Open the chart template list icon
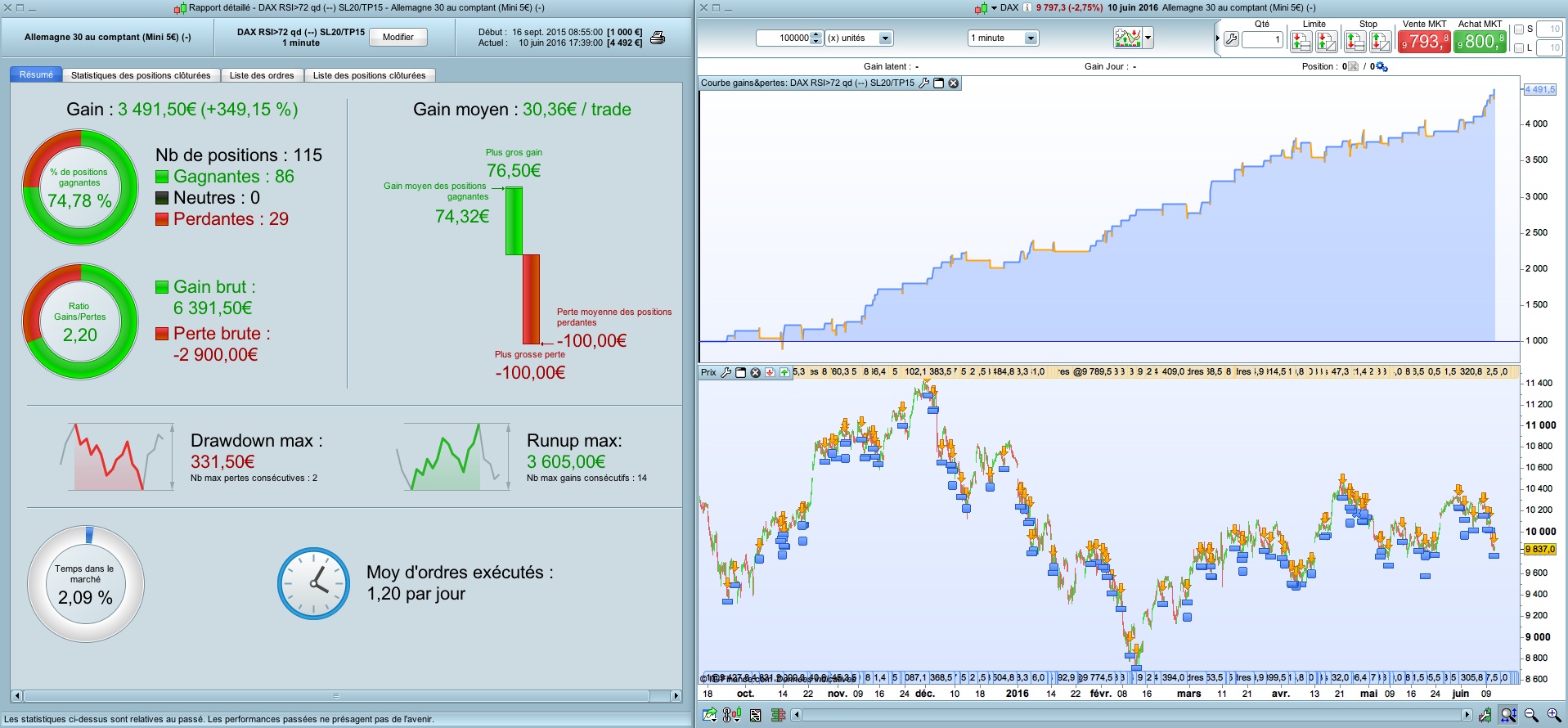Screen dimensions: 1568x728 (x=756, y=715)
